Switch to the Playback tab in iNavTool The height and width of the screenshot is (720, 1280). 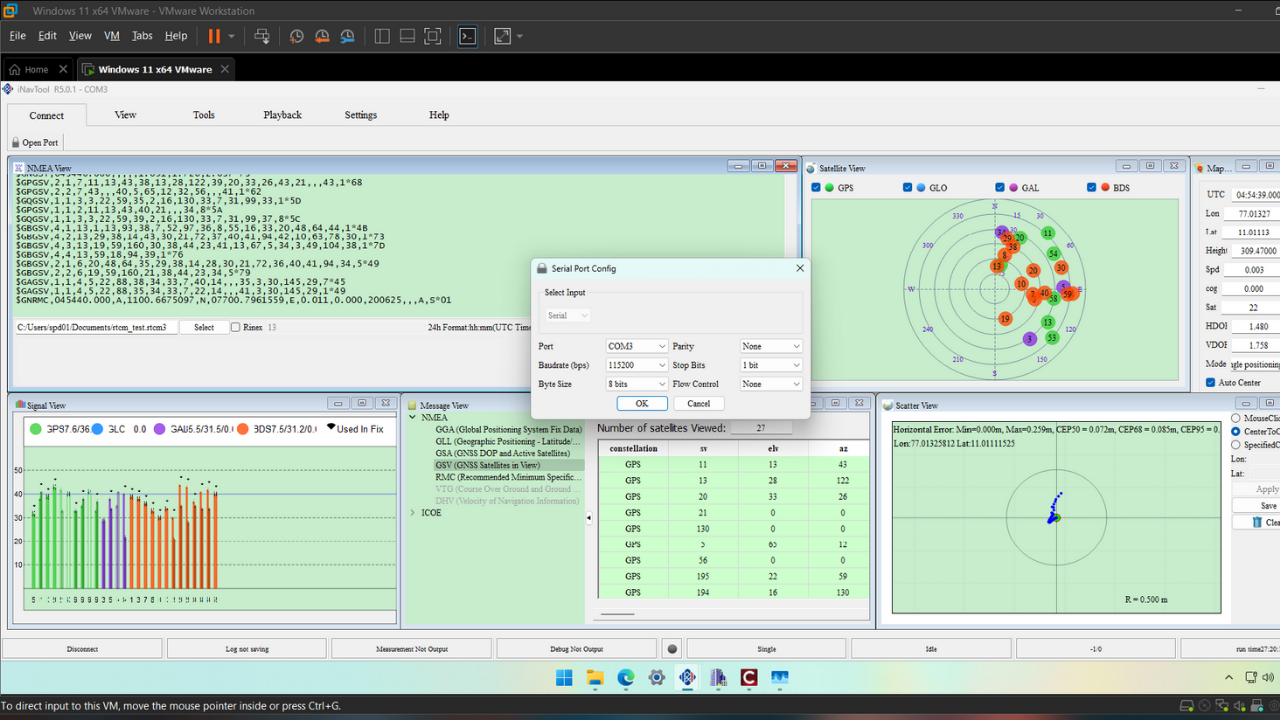tap(282, 114)
